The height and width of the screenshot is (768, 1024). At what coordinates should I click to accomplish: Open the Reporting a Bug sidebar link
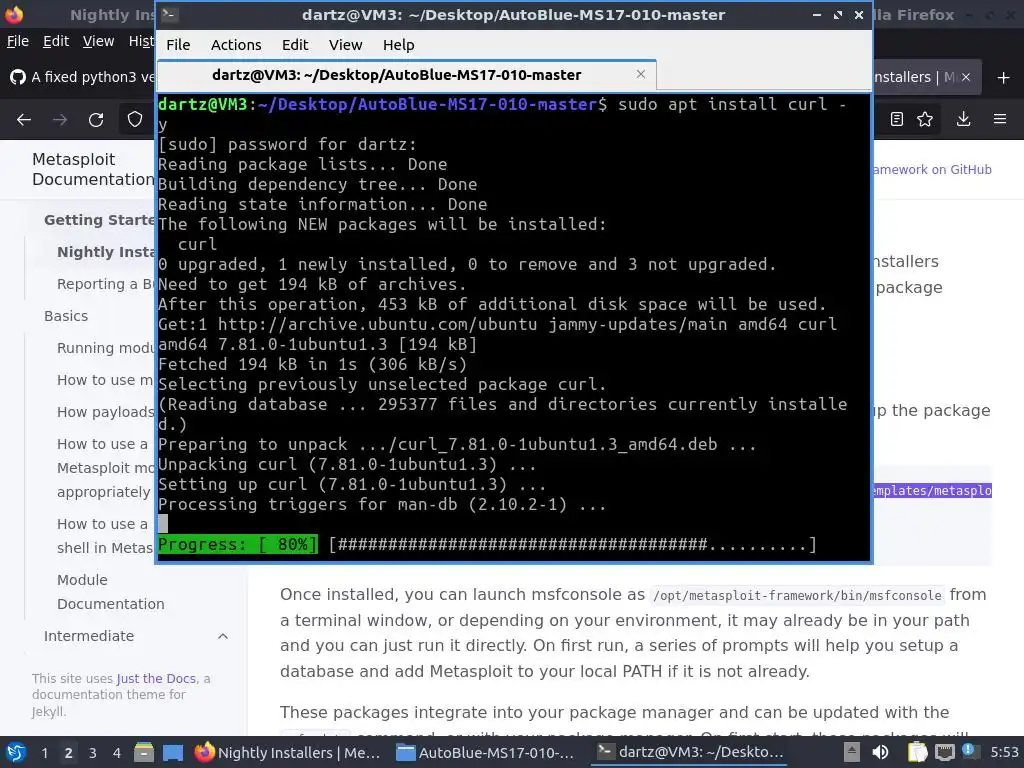(x=106, y=284)
